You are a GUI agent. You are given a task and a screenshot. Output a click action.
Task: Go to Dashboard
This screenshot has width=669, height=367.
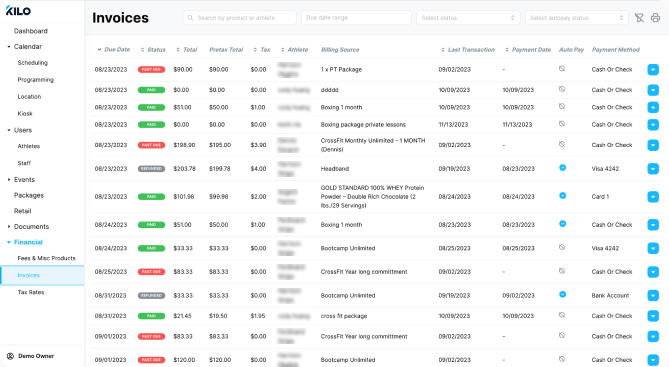(31, 31)
